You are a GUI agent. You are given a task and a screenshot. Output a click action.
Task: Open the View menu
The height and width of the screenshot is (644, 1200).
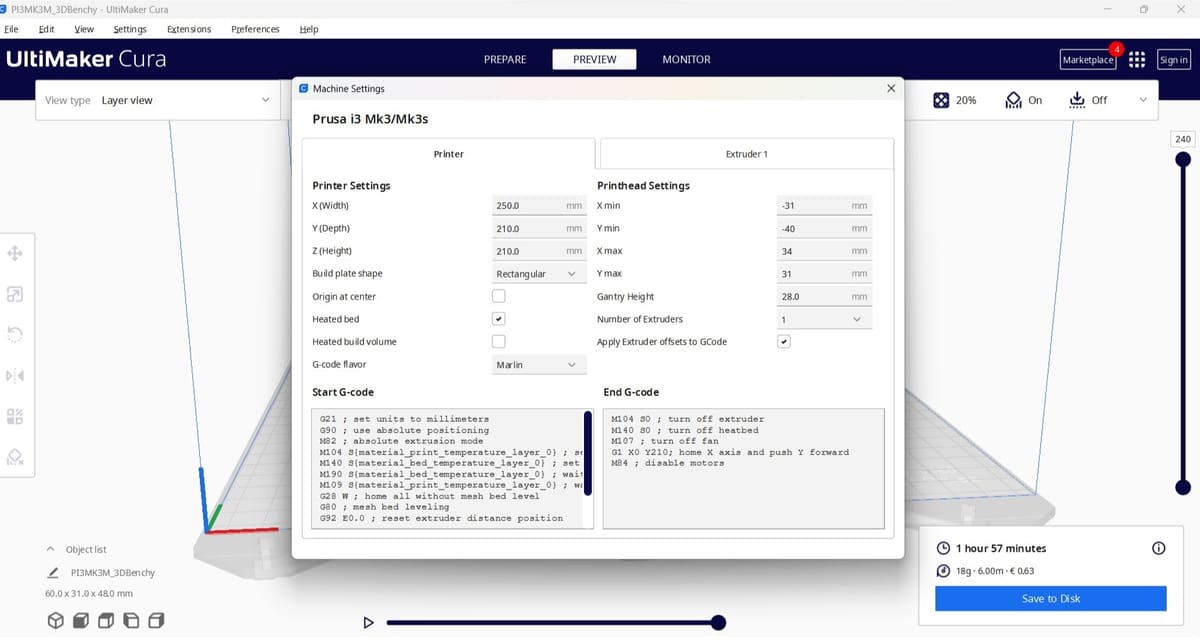tap(85, 29)
